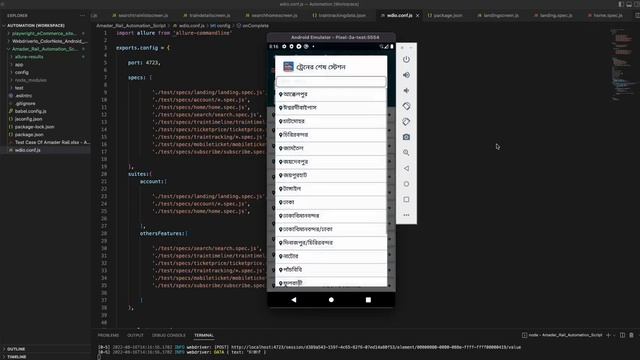Expand config folder in explorer
Screen dimensions: 640x360
(22, 72)
